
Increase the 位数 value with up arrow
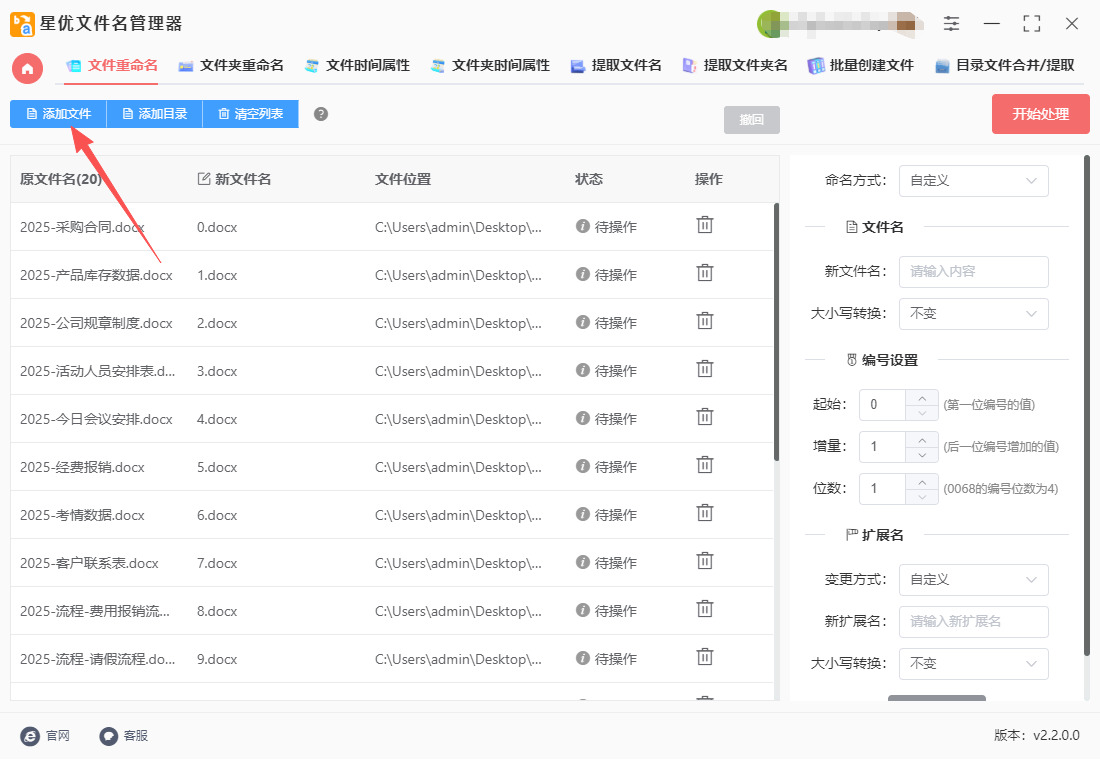[921, 481]
